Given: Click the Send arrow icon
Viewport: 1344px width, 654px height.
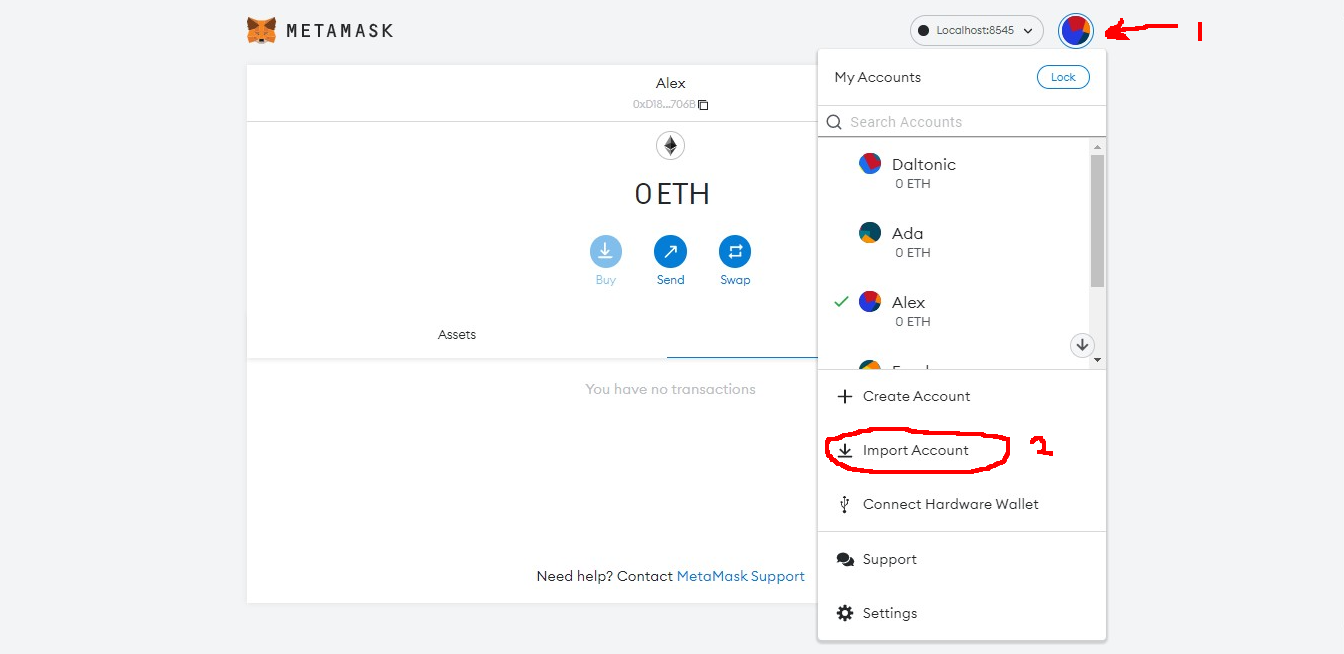Looking at the screenshot, I should (x=670, y=251).
